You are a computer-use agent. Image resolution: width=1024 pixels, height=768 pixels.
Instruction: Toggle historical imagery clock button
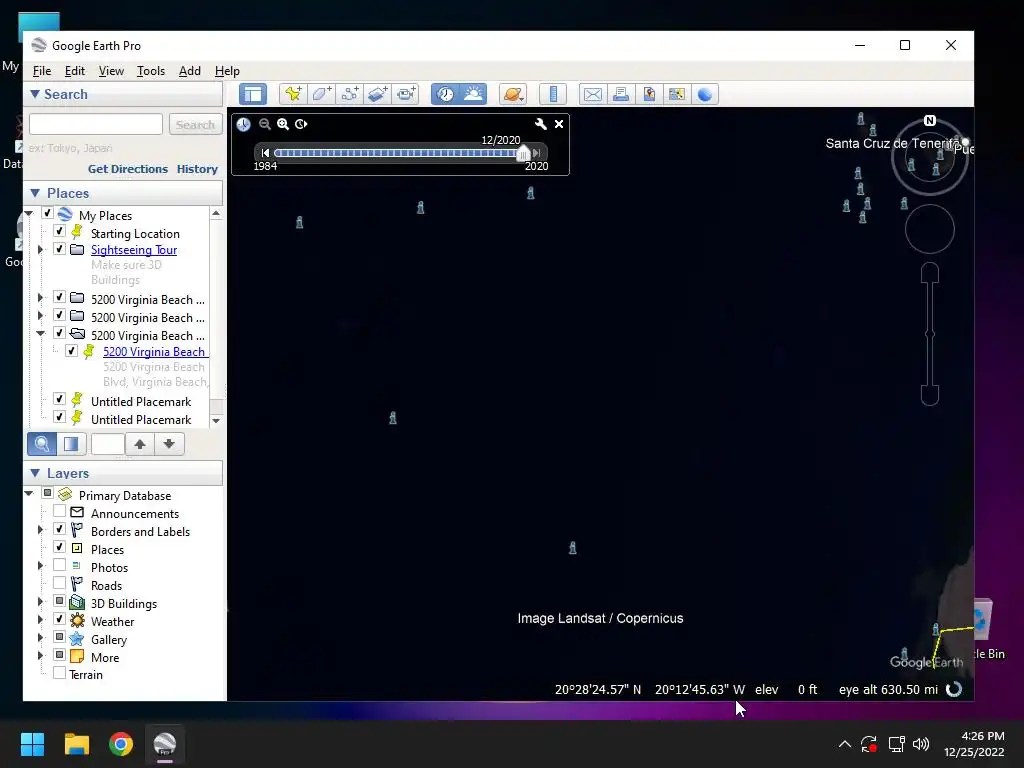[x=445, y=94]
